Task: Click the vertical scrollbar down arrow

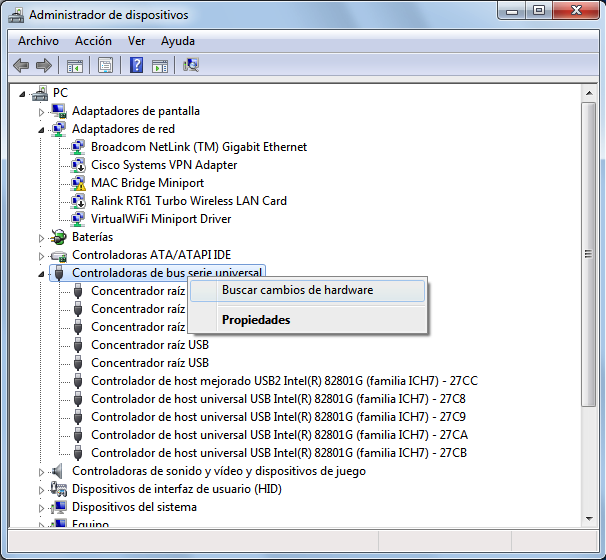Action: [x=591, y=518]
